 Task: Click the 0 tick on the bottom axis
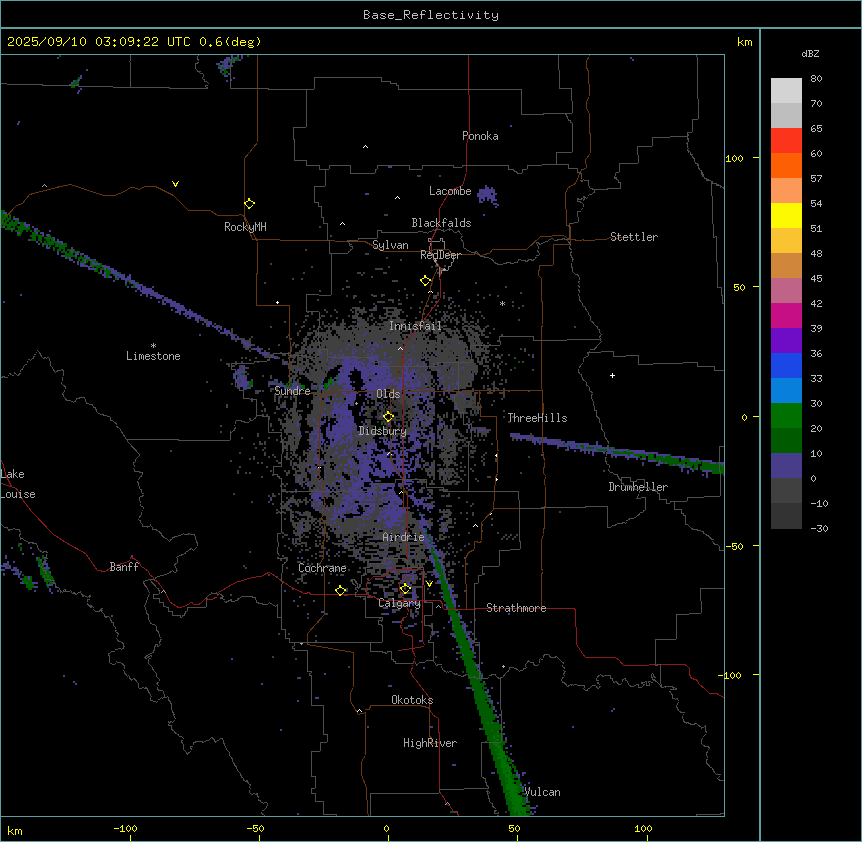point(386,828)
